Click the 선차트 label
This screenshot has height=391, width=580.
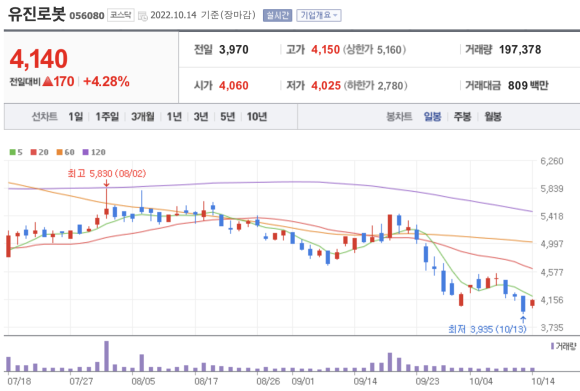44,117
